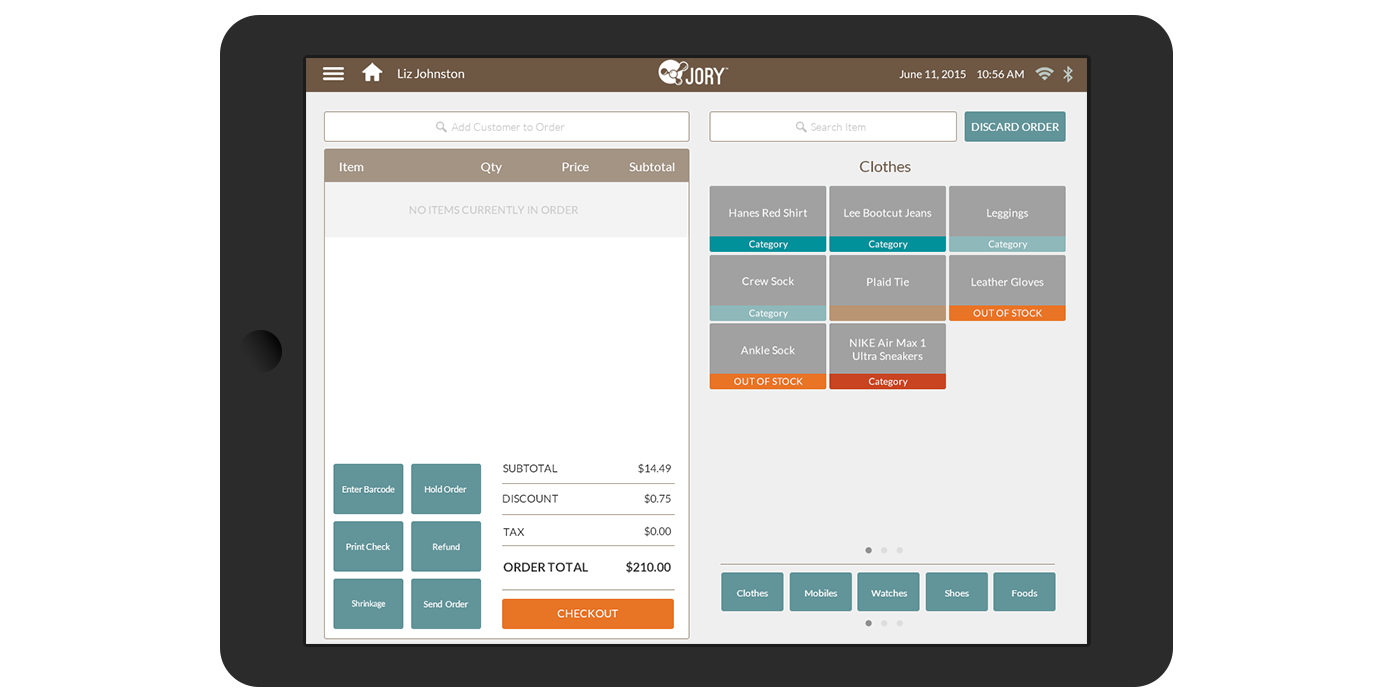Select the second pagination dot under products
This screenshot has width=1400, height=700.
(884, 550)
